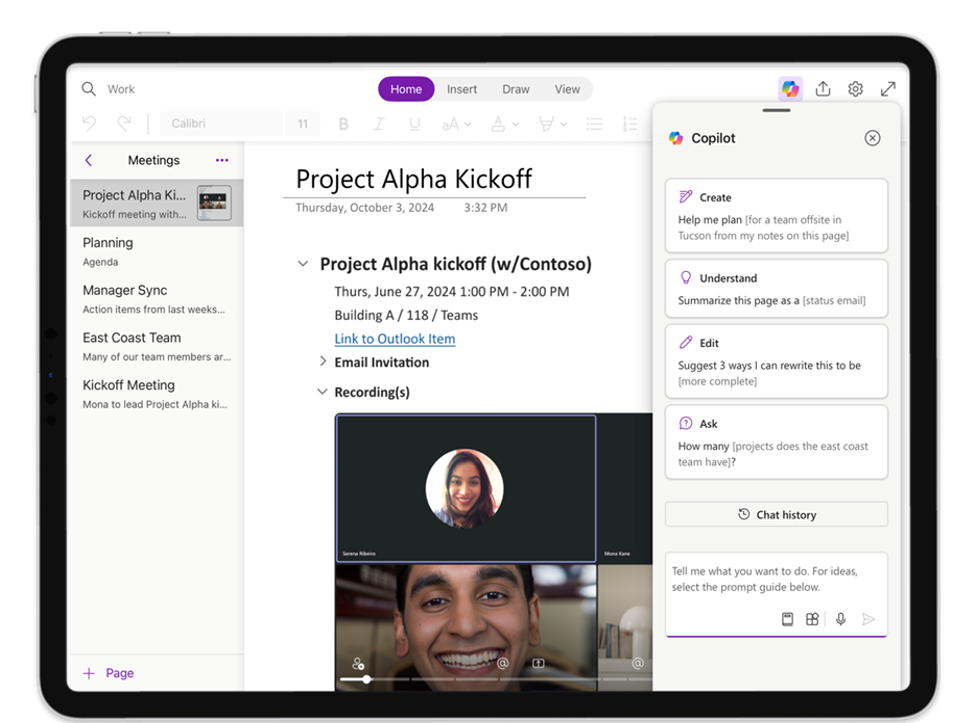
Task: Toggle italic formatting
Action: (x=378, y=124)
